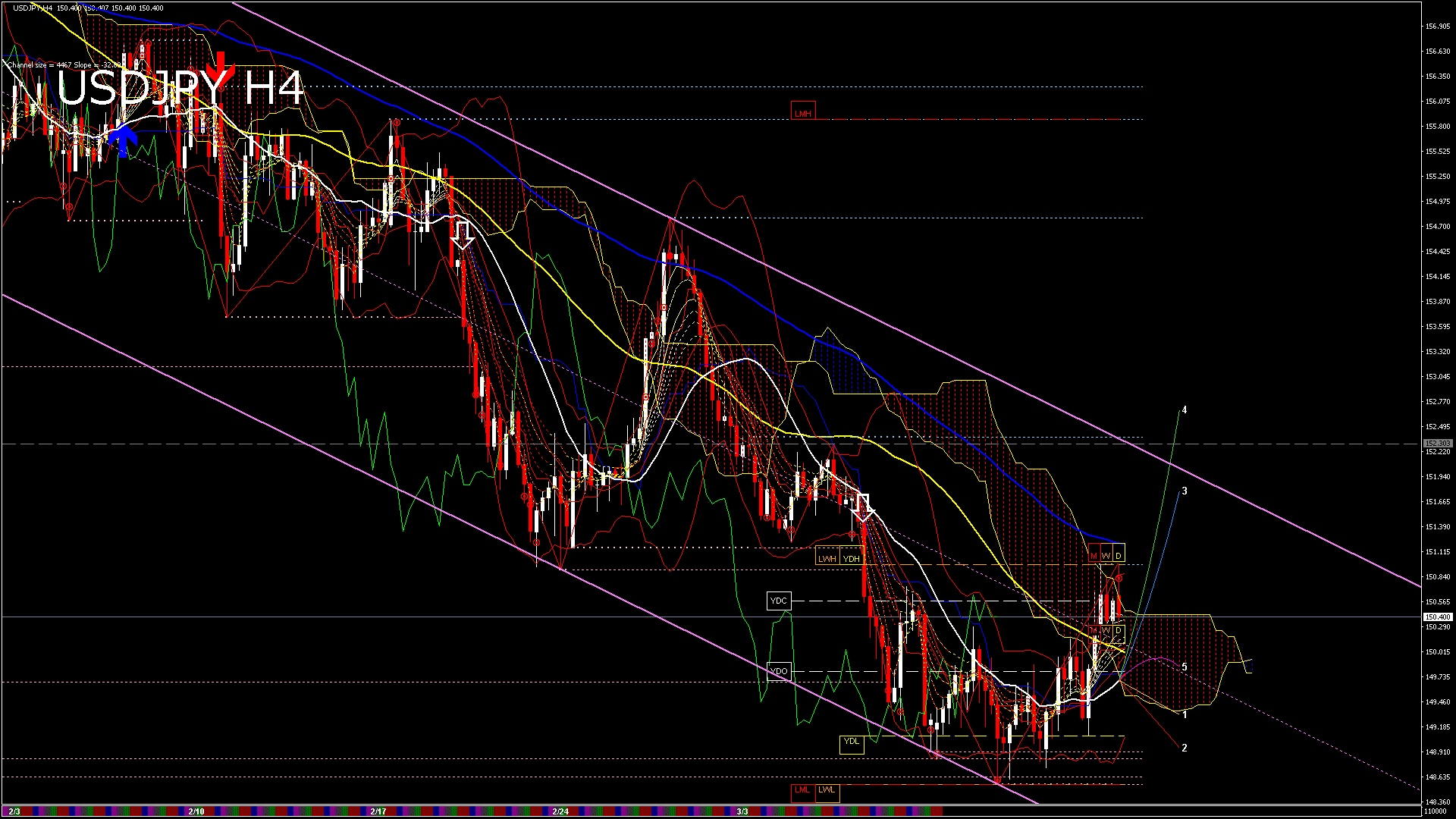Screen dimensions: 1456x819
Task: Click the hollow white down arrow near 154.700
Action: point(463,235)
